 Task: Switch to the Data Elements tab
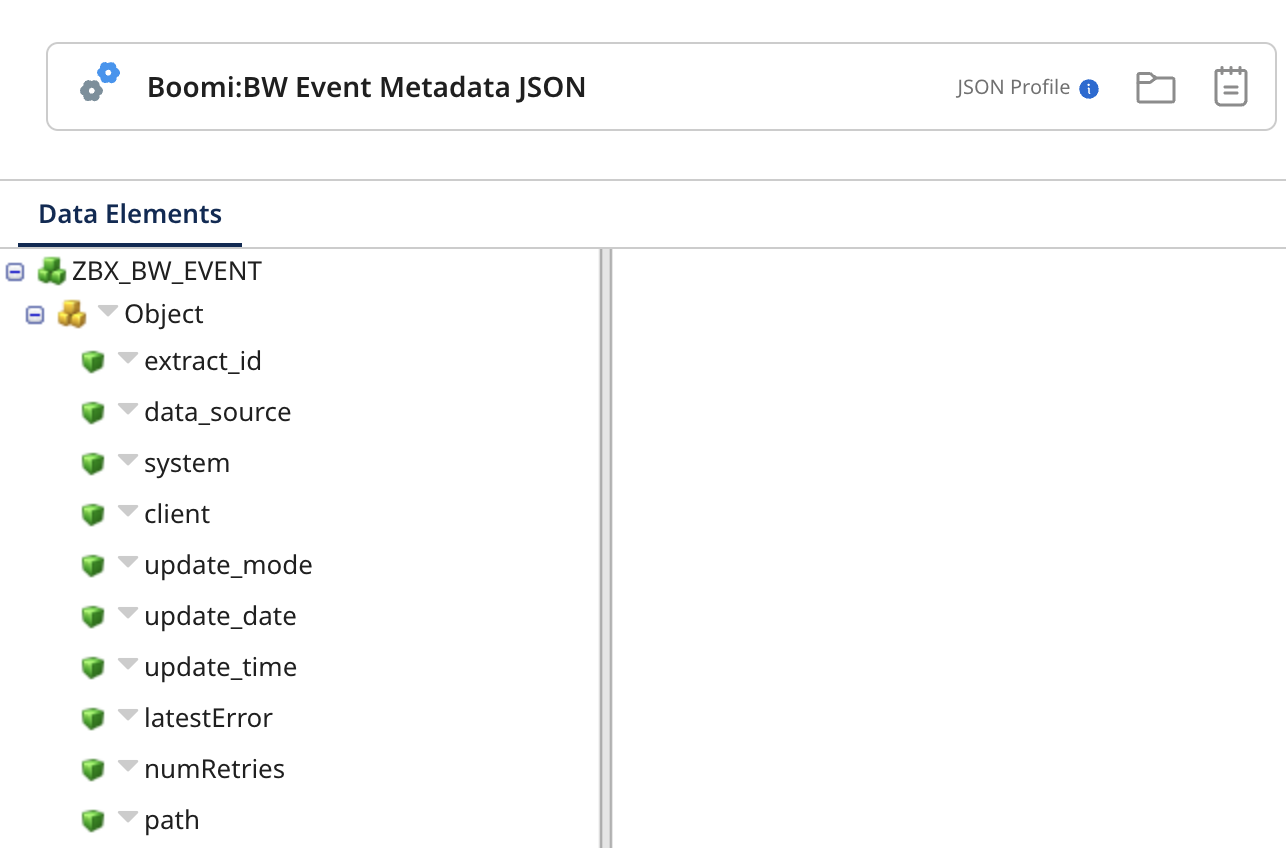(129, 213)
